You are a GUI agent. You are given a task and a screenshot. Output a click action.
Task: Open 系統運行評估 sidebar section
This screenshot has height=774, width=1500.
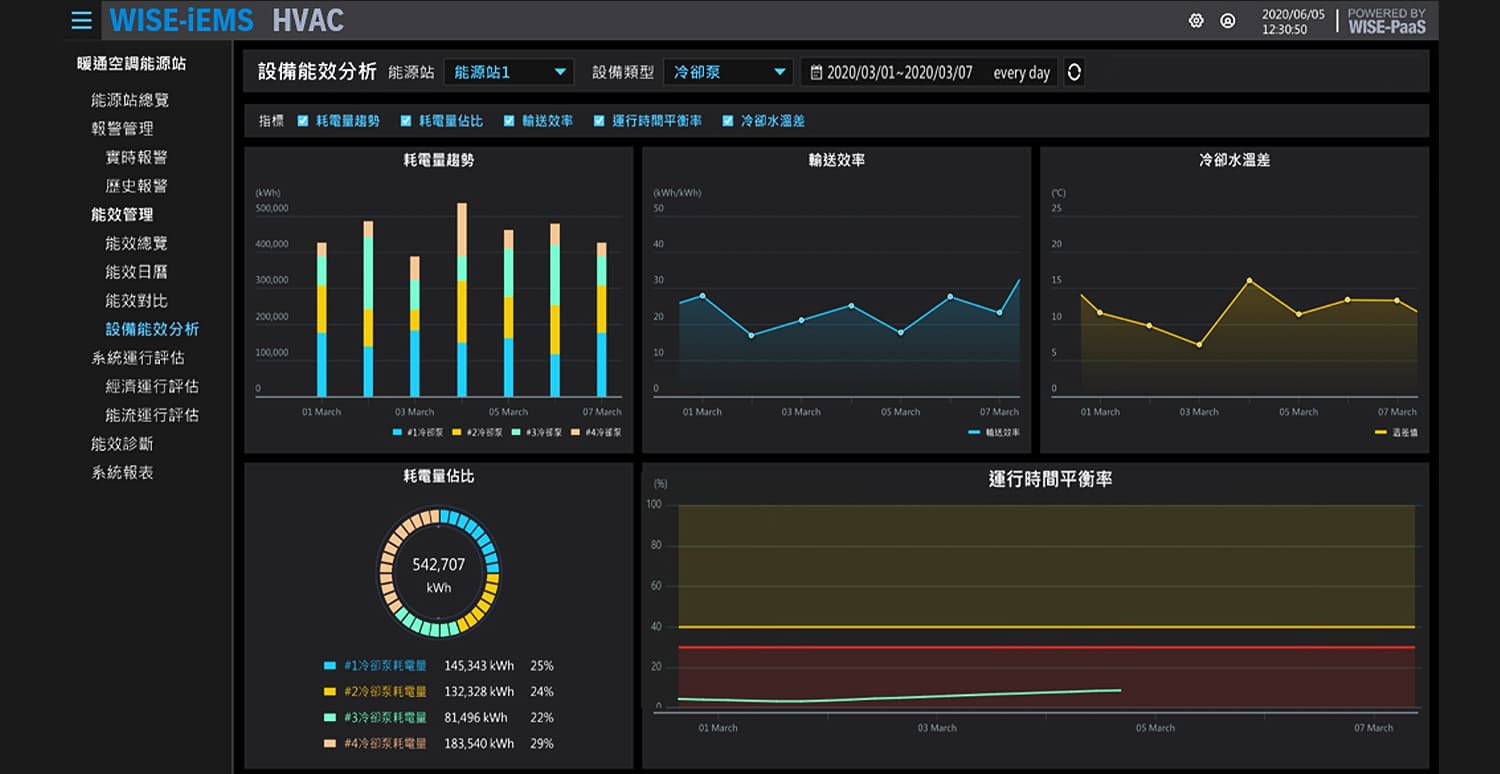(138, 357)
